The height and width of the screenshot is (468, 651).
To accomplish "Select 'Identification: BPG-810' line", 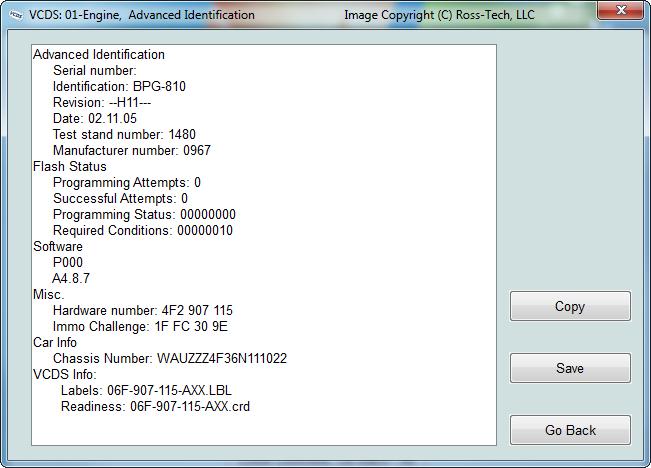I will (x=119, y=86).
